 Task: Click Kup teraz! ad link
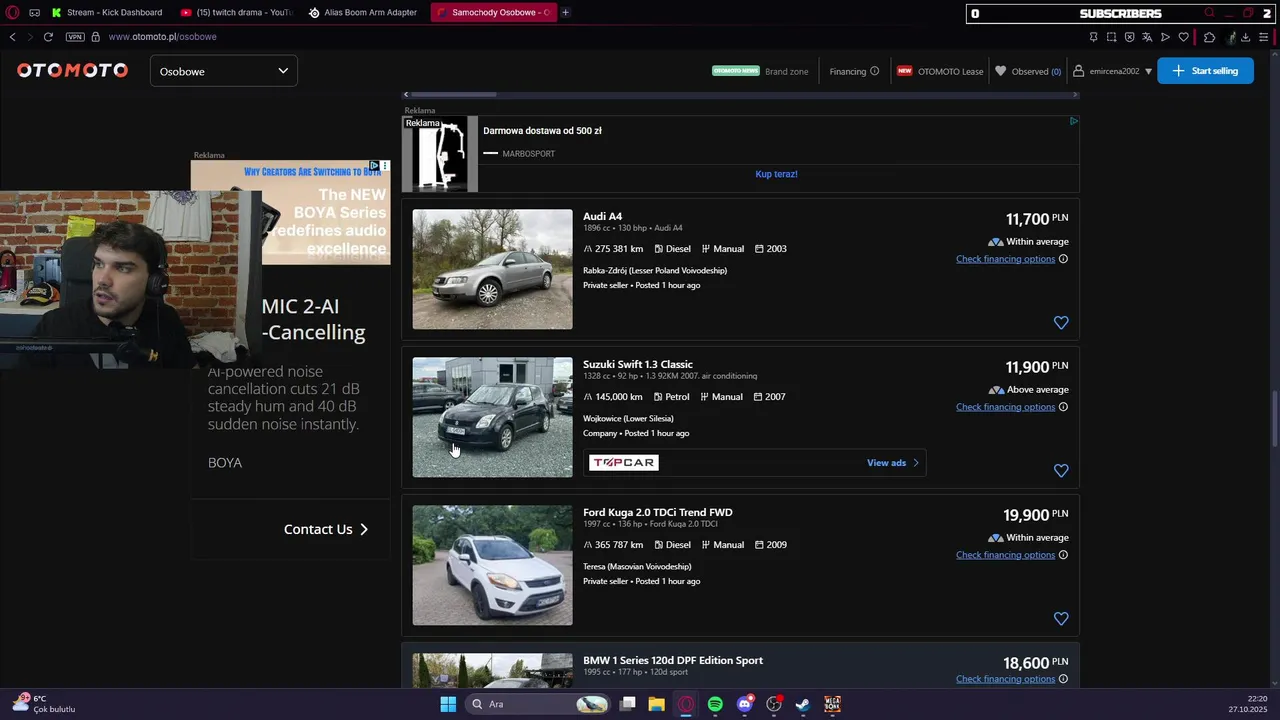(776, 174)
